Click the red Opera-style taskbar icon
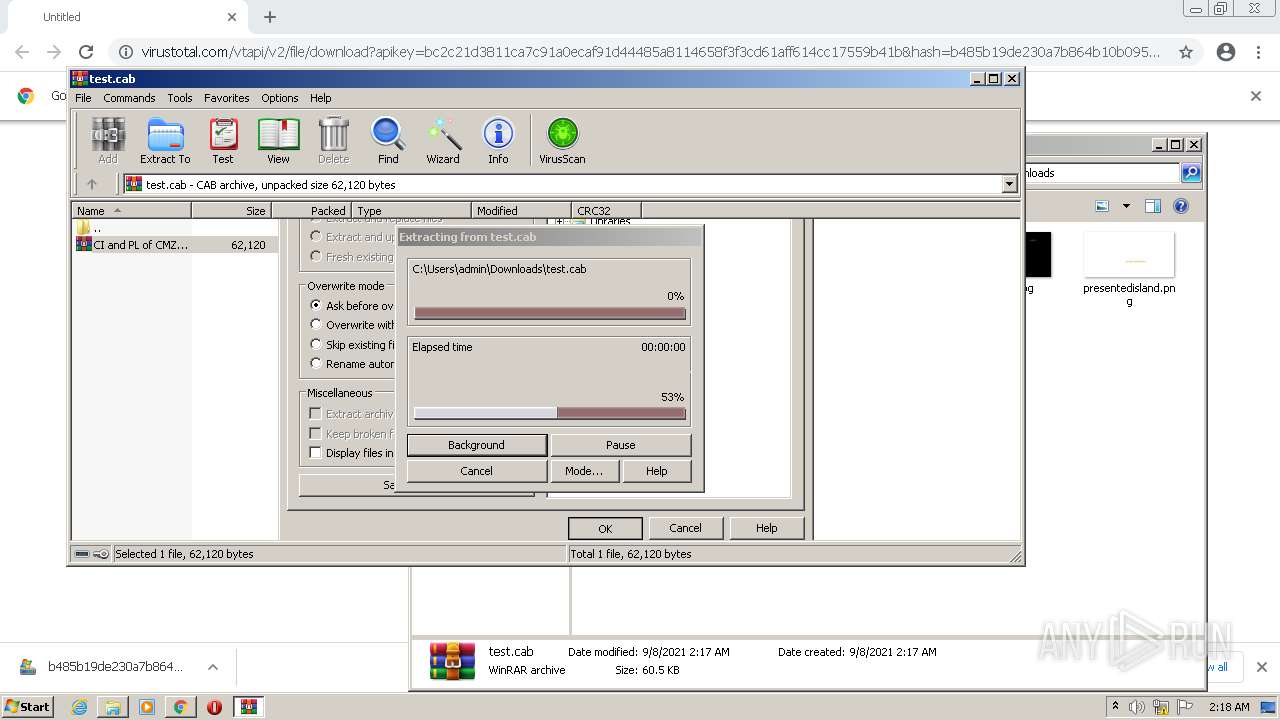This screenshot has width=1280, height=720. pyautogui.click(x=214, y=707)
